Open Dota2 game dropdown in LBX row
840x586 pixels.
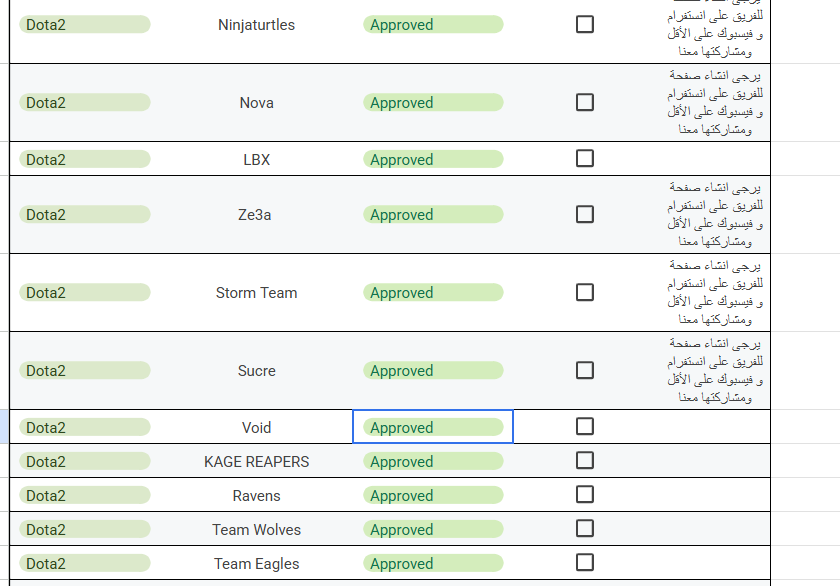84,160
